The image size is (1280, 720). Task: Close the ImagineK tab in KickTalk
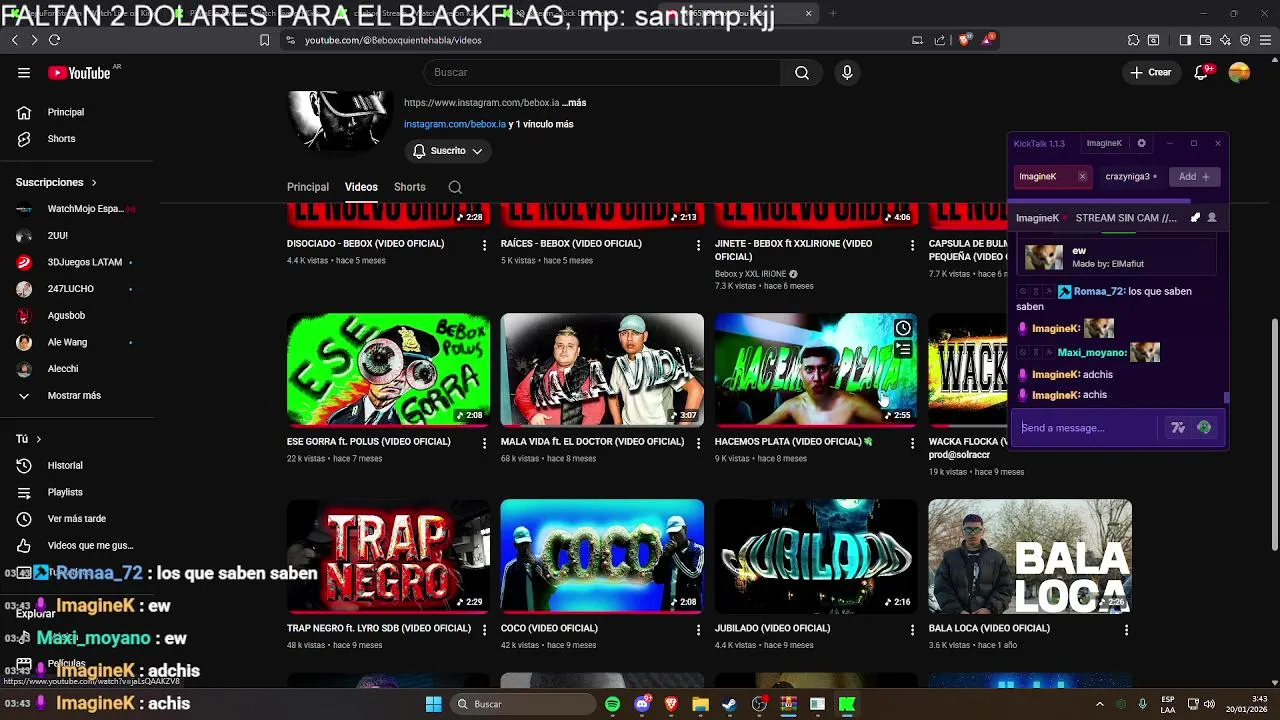point(1082,177)
